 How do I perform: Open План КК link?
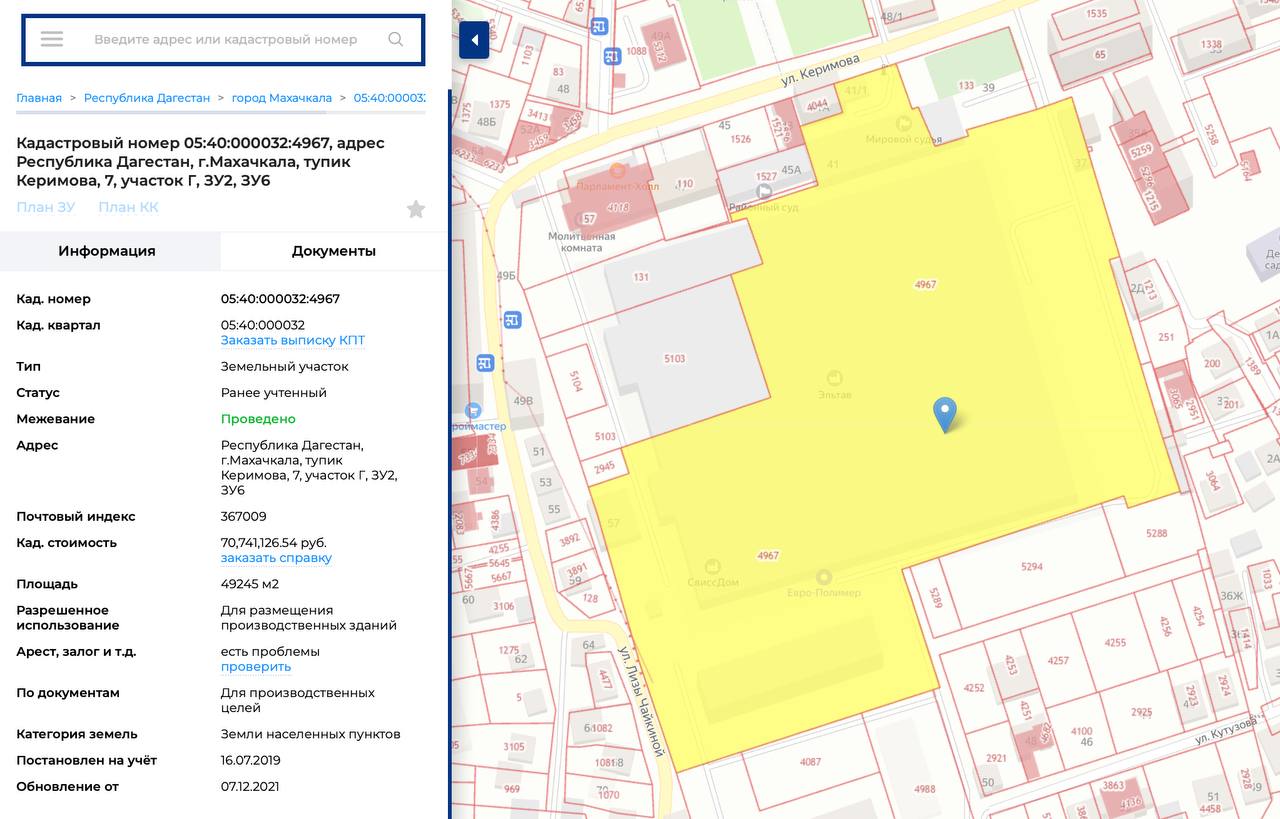pyautogui.click(x=128, y=207)
